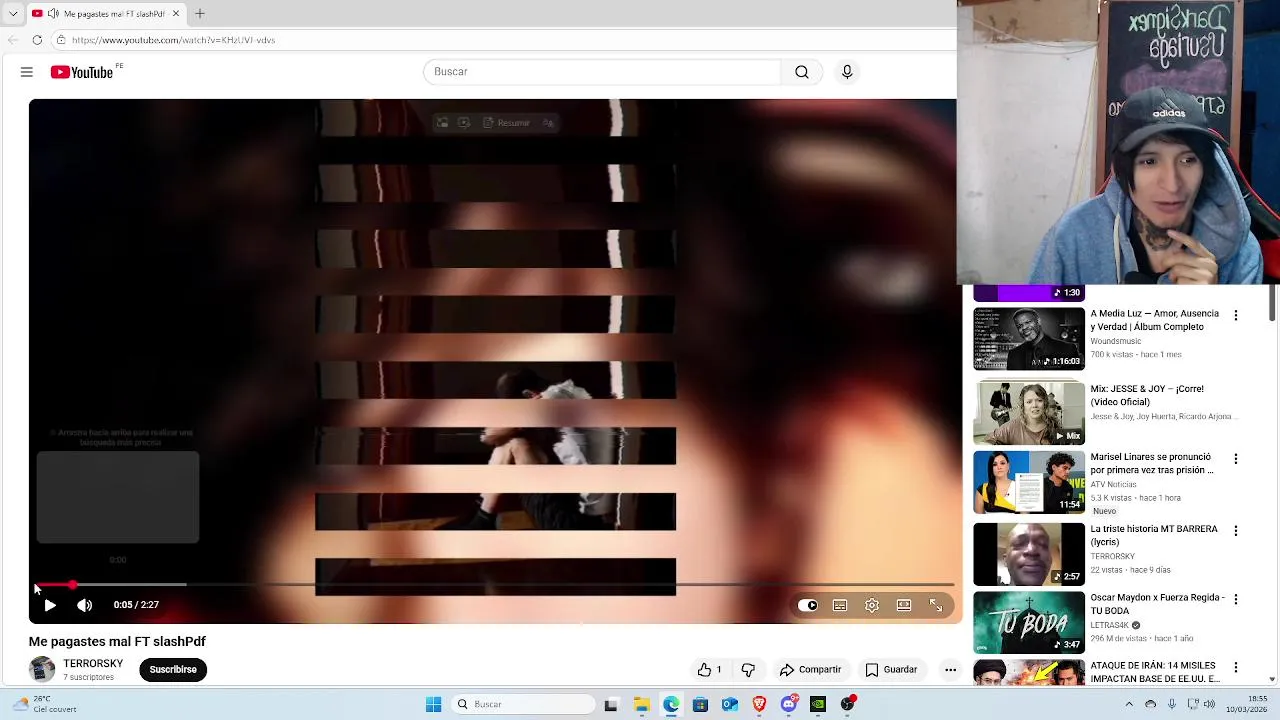Click the ATV Noticias channel name
The height and width of the screenshot is (720, 1280).
[x=1113, y=484]
